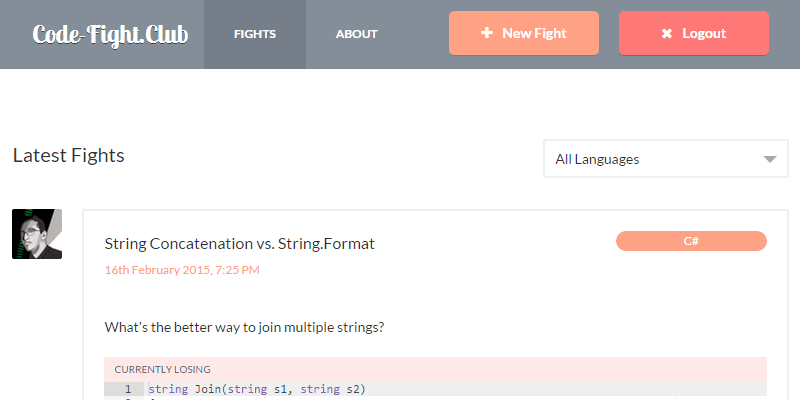The width and height of the screenshot is (800, 400).
Task: Click the Code-Fight.Club logo
Action: click(x=110, y=34)
